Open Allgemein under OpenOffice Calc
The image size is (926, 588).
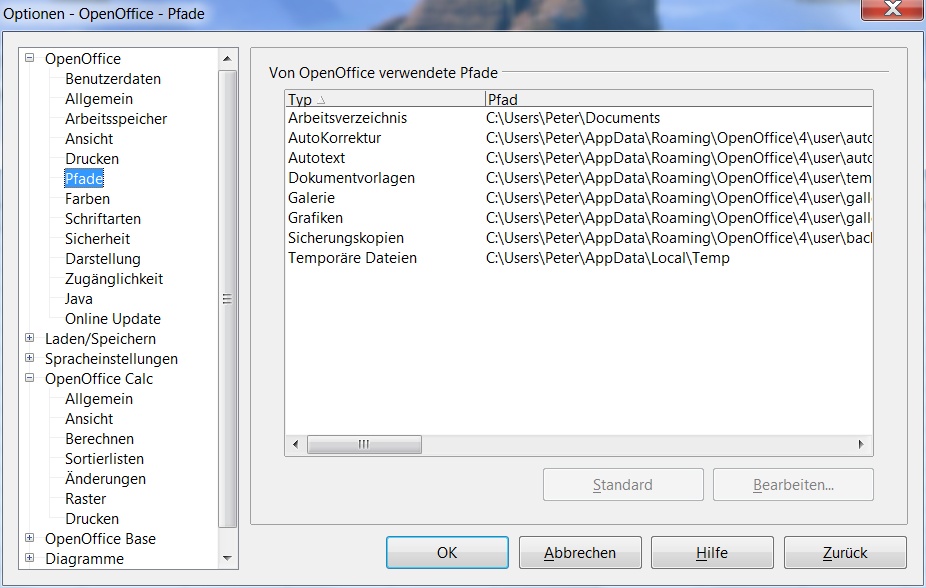99,399
